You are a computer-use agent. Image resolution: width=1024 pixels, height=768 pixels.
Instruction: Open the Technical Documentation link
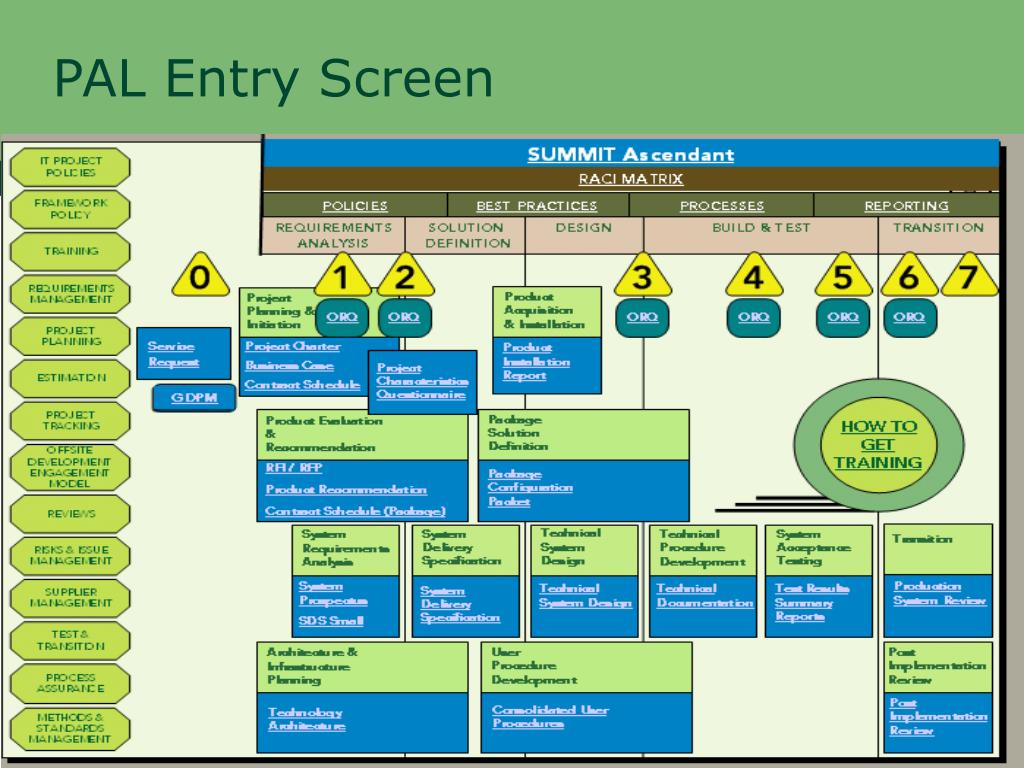pyautogui.click(x=705, y=596)
